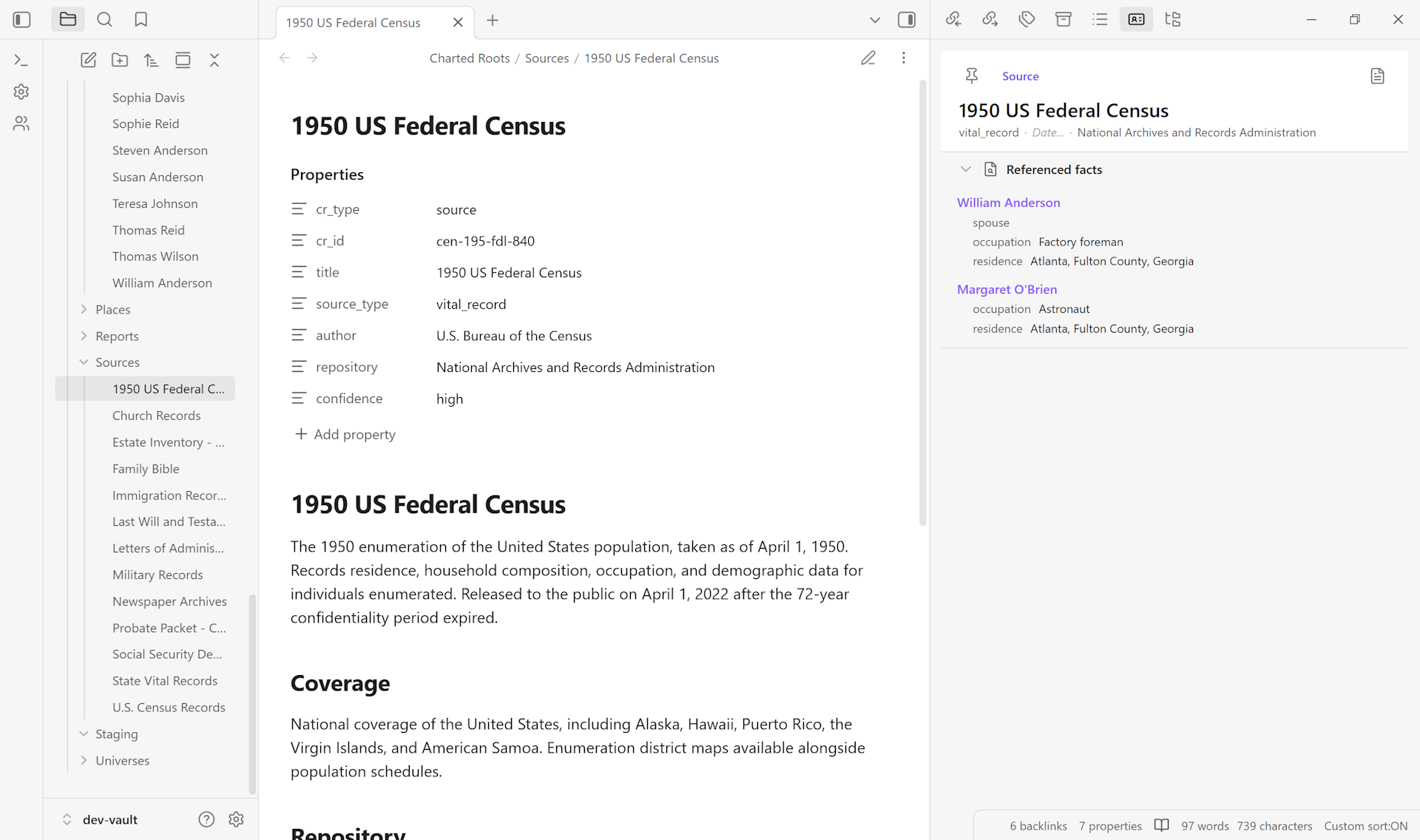This screenshot has height=840, width=1420.
Task: Open the tags panel icon
Action: (x=1027, y=20)
